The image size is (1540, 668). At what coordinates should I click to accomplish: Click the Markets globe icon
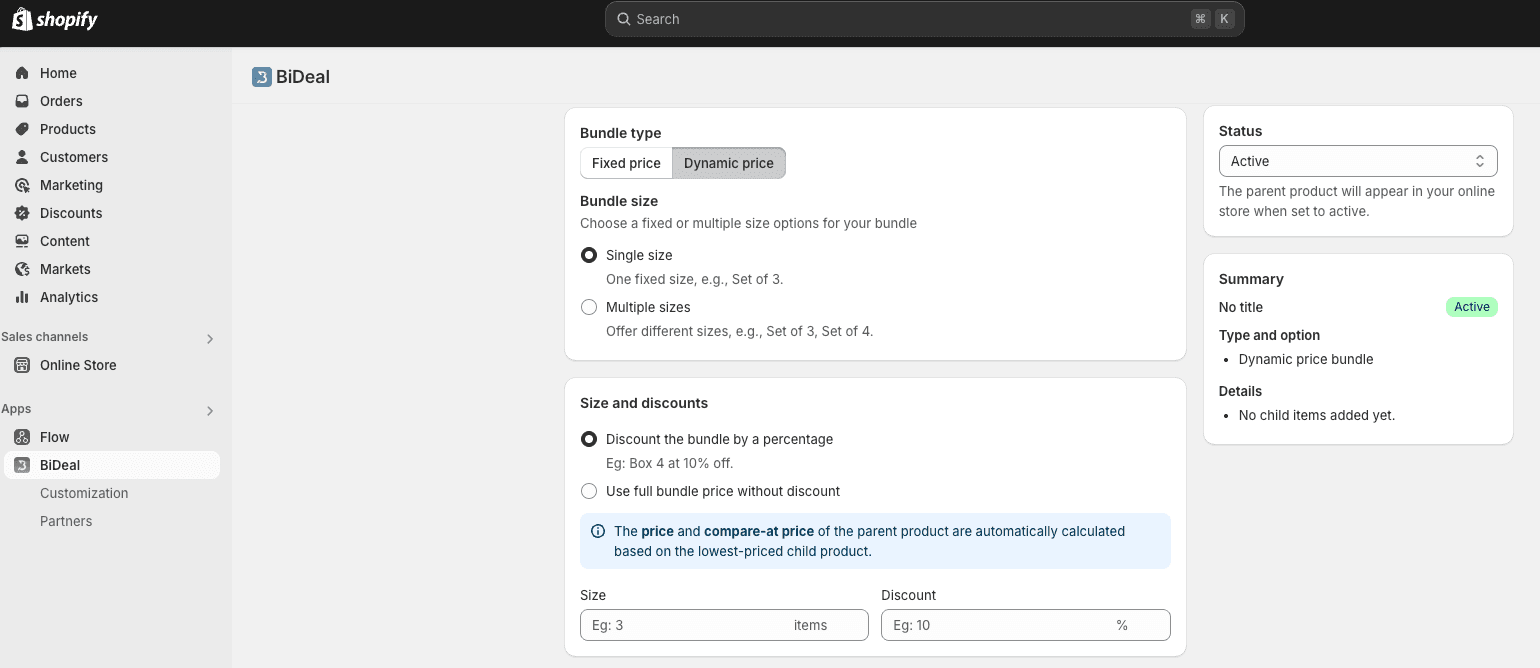click(x=22, y=269)
